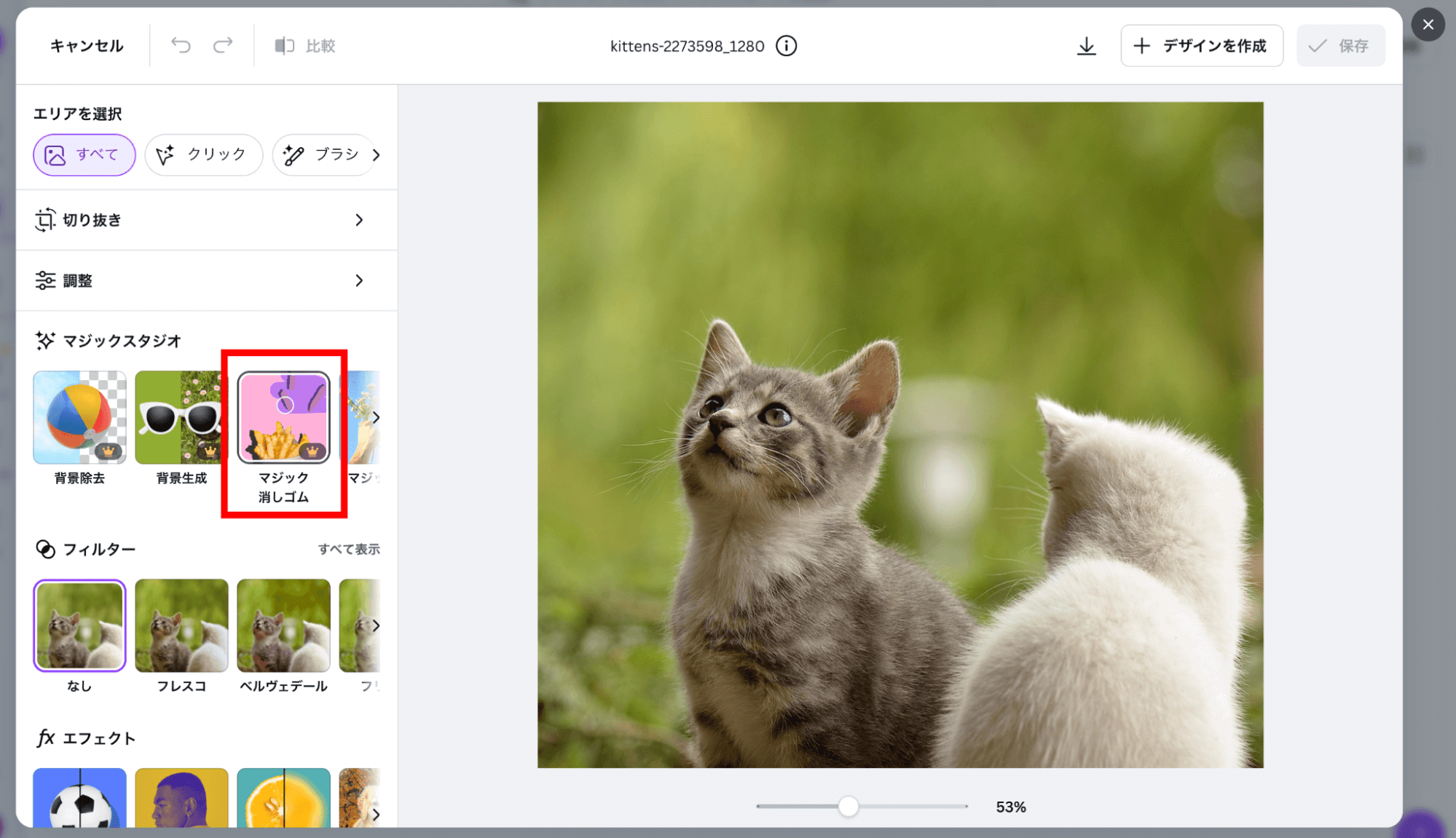The width and height of the screenshot is (1456, 838).
Task: Click the デザインを作成 create design button
Action: click(1201, 46)
